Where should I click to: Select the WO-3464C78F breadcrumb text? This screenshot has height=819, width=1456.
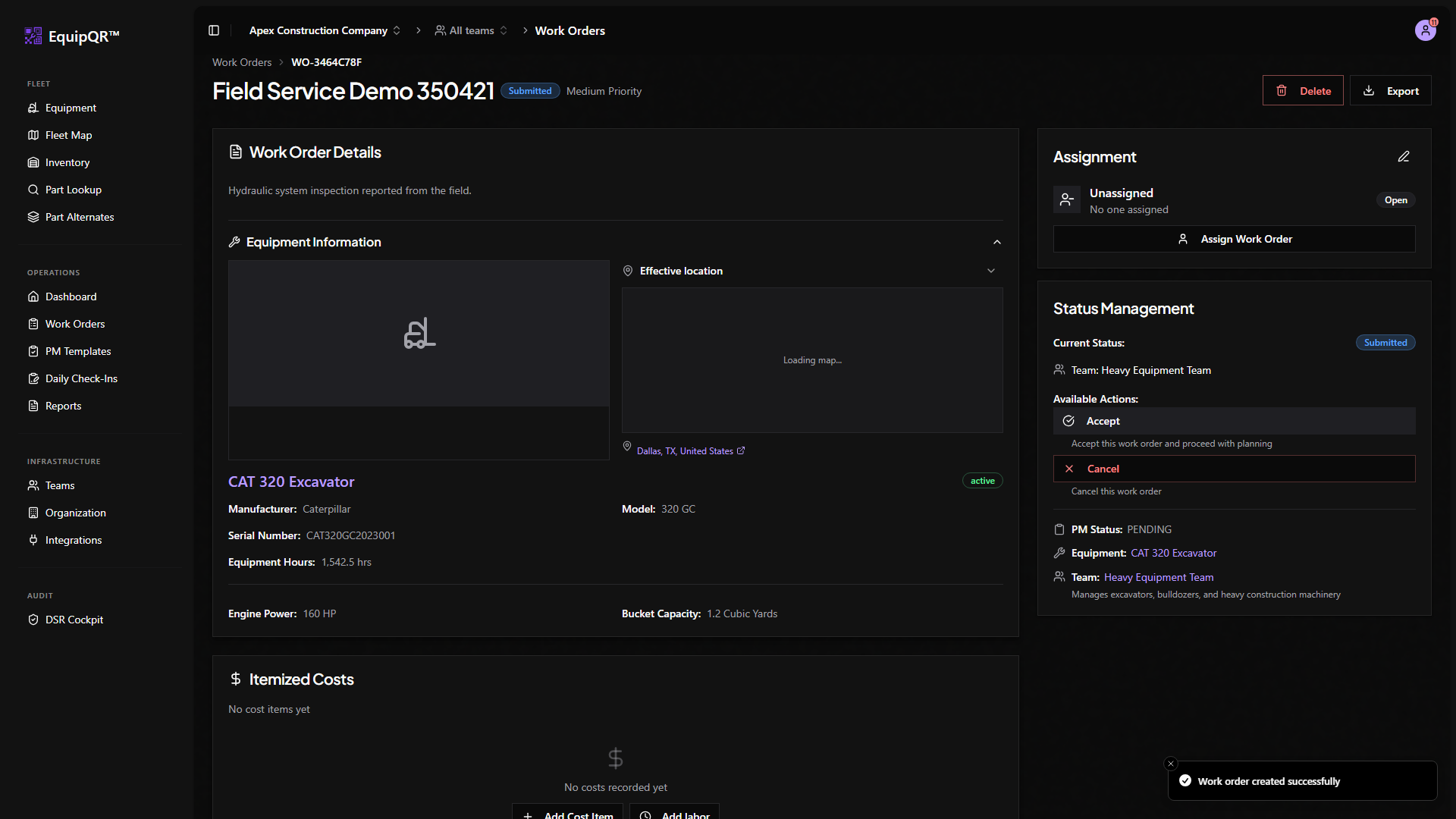coord(326,62)
